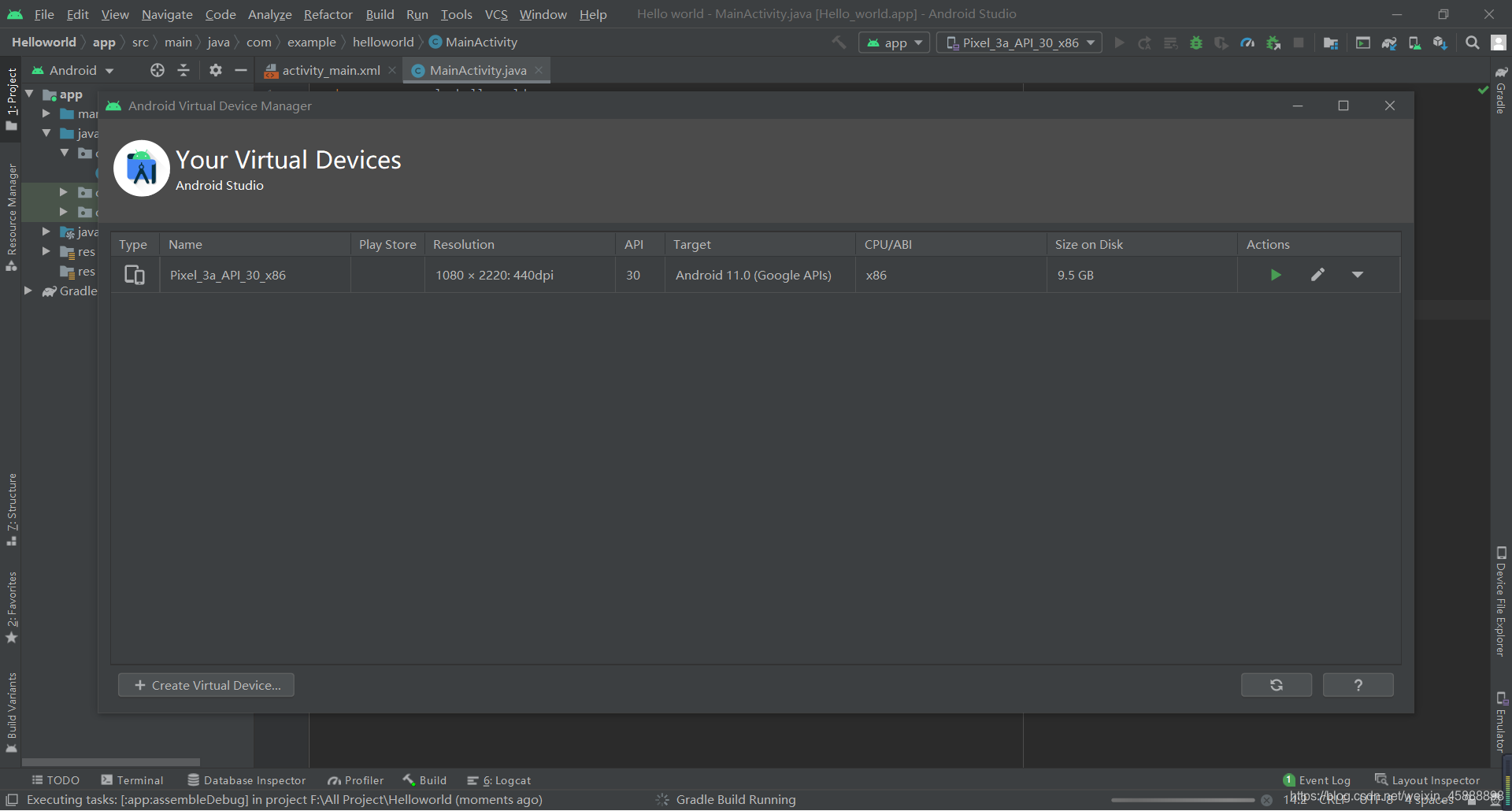The height and width of the screenshot is (811, 1512).
Task: Open the Navigate menu
Action: pyautogui.click(x=167, y=14)
